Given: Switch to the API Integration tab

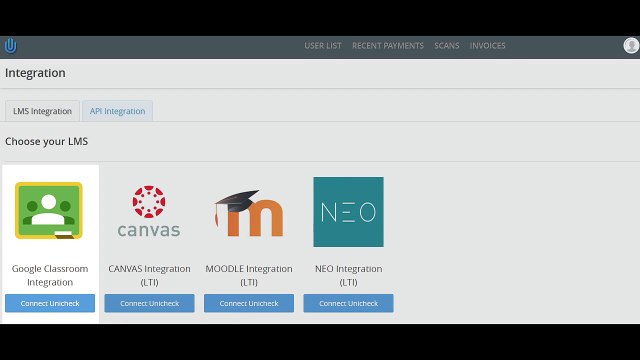Looking at the screenshot, I should pyautogui.click(x=118, y=111).
